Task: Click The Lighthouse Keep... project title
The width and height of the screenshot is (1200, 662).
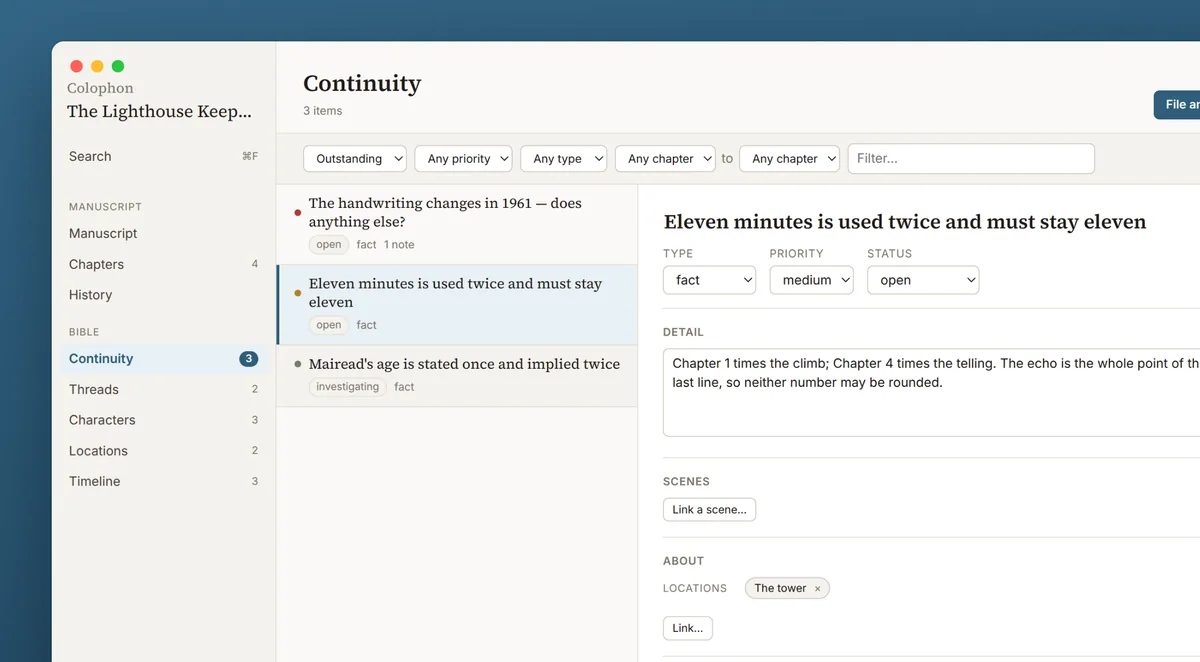Action: tap(159, 111)
